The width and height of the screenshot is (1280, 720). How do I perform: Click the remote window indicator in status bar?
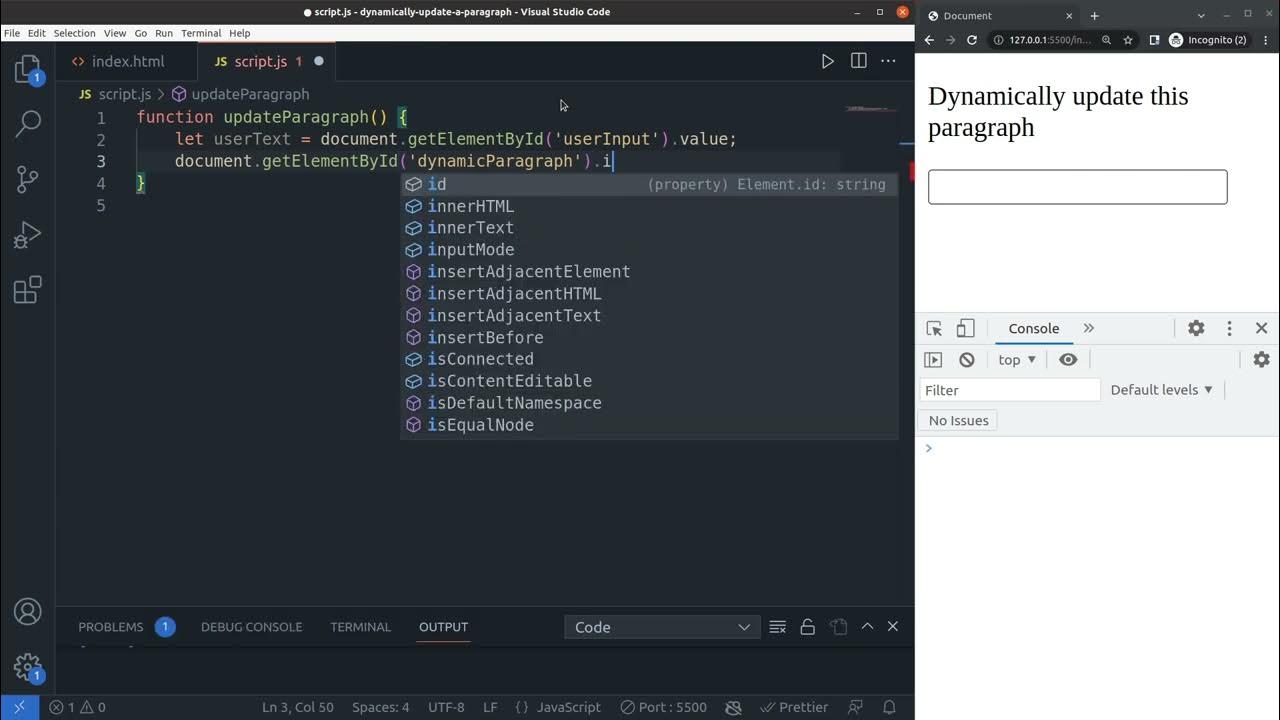coord(19,707)
